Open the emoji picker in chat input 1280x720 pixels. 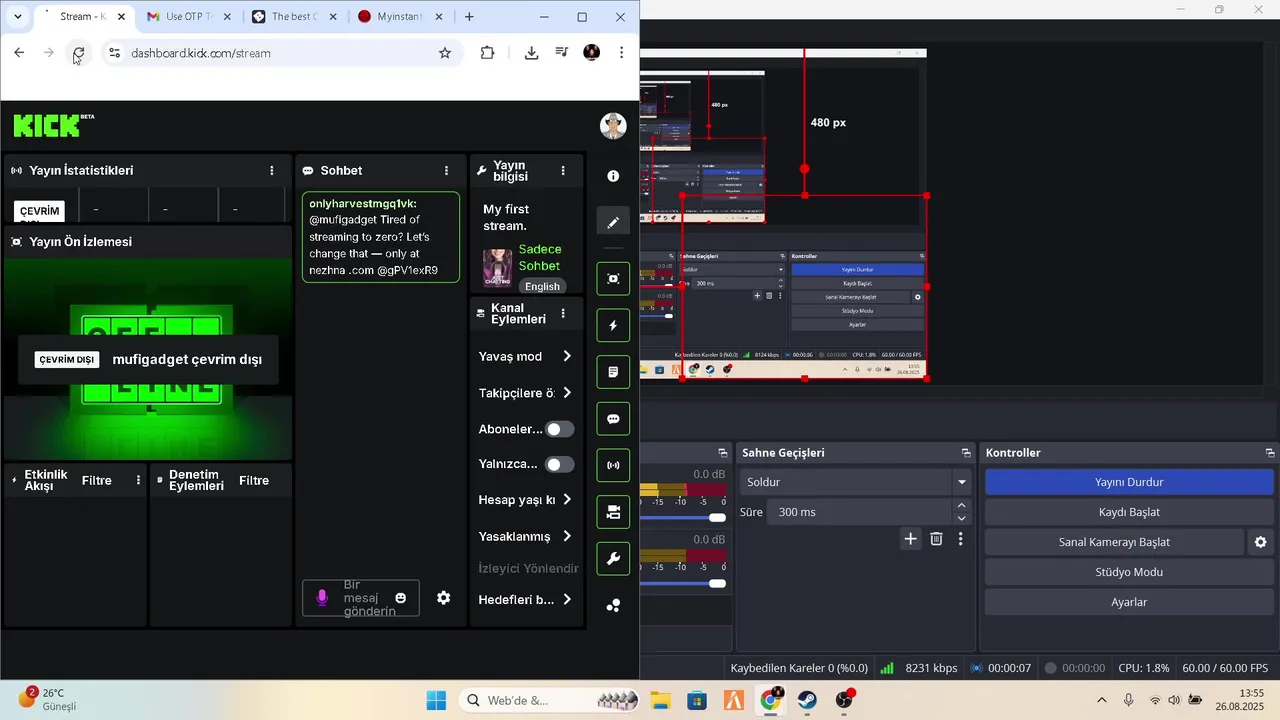[401, 598]
